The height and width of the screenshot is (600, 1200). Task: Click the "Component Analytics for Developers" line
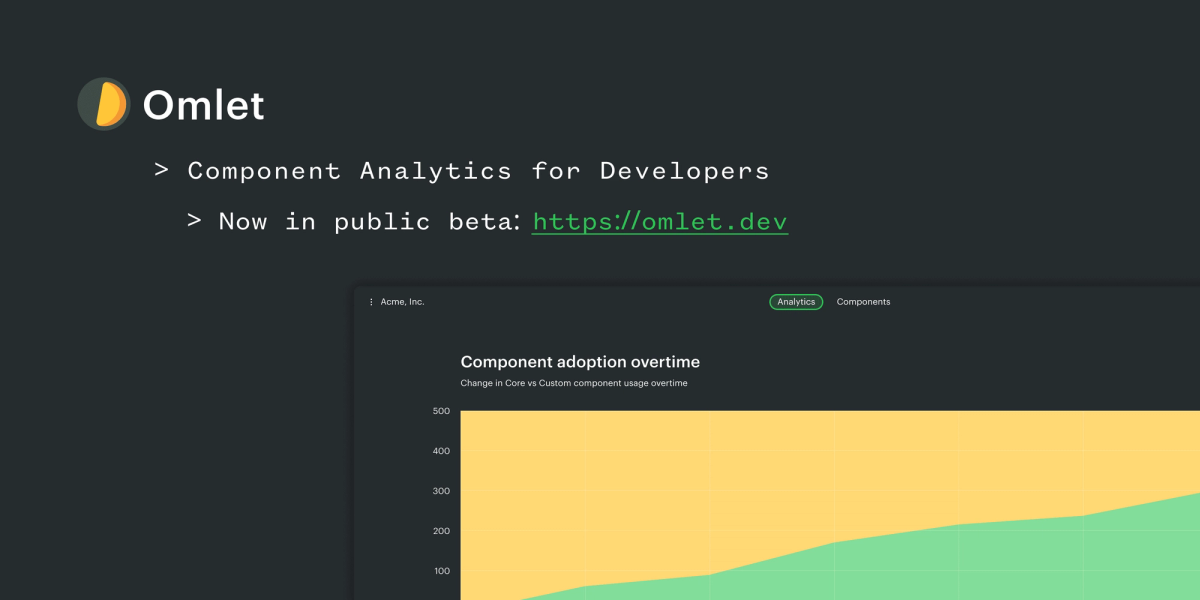click(x=478, y=171)
